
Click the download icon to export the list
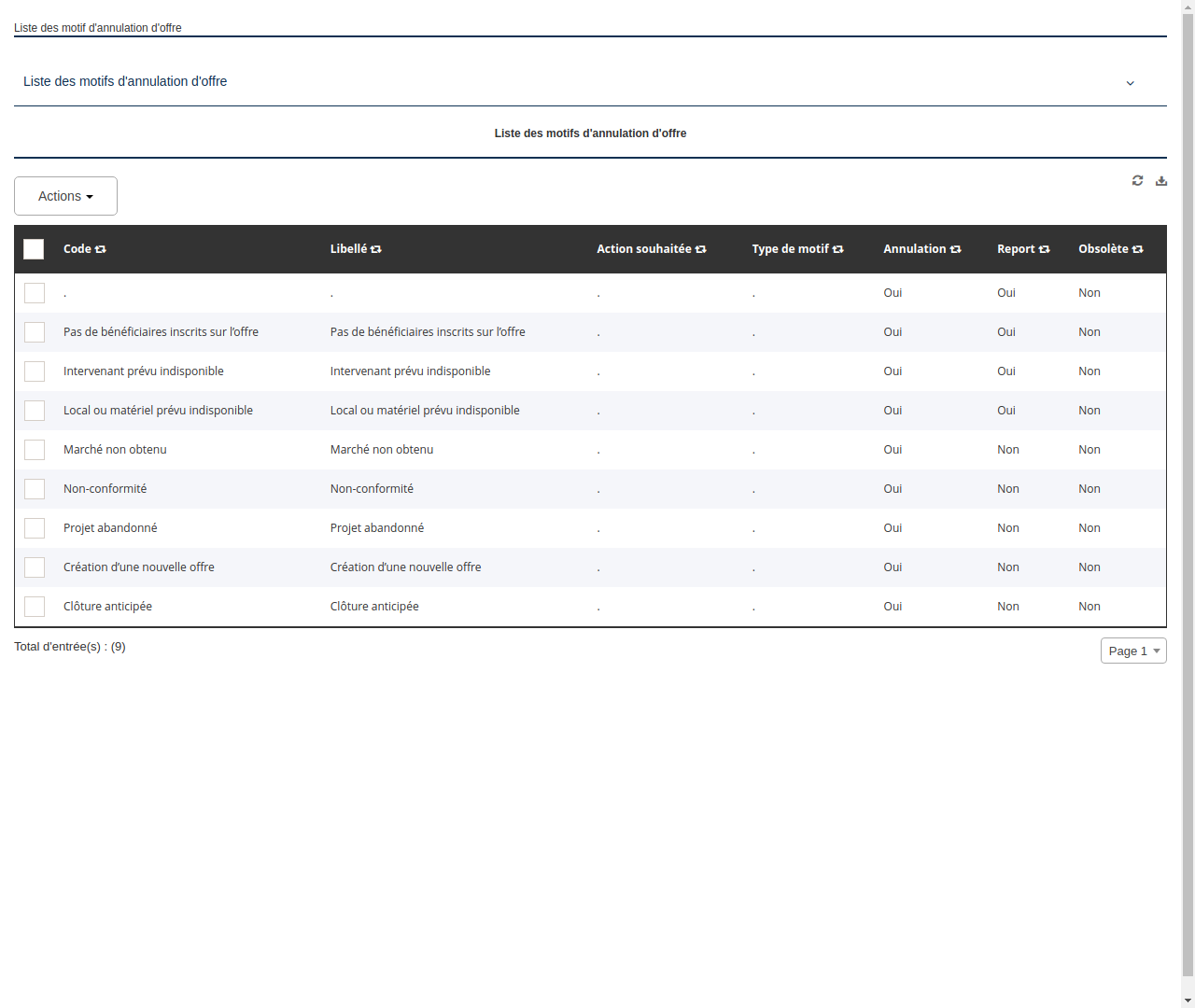pyautogui.click(x=1161, y=180)
